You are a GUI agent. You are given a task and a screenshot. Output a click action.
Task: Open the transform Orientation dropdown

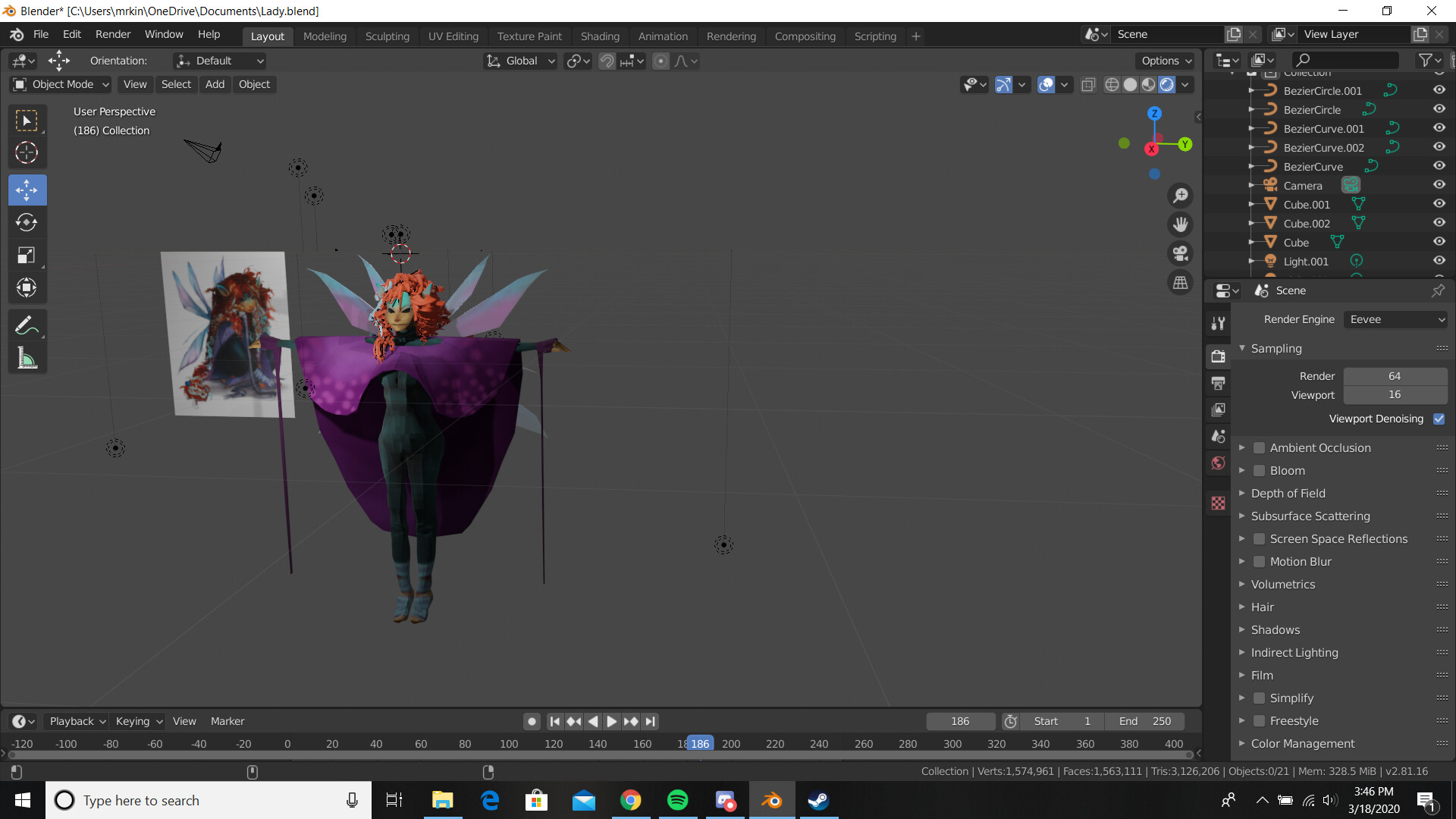(x=218, y=61)
